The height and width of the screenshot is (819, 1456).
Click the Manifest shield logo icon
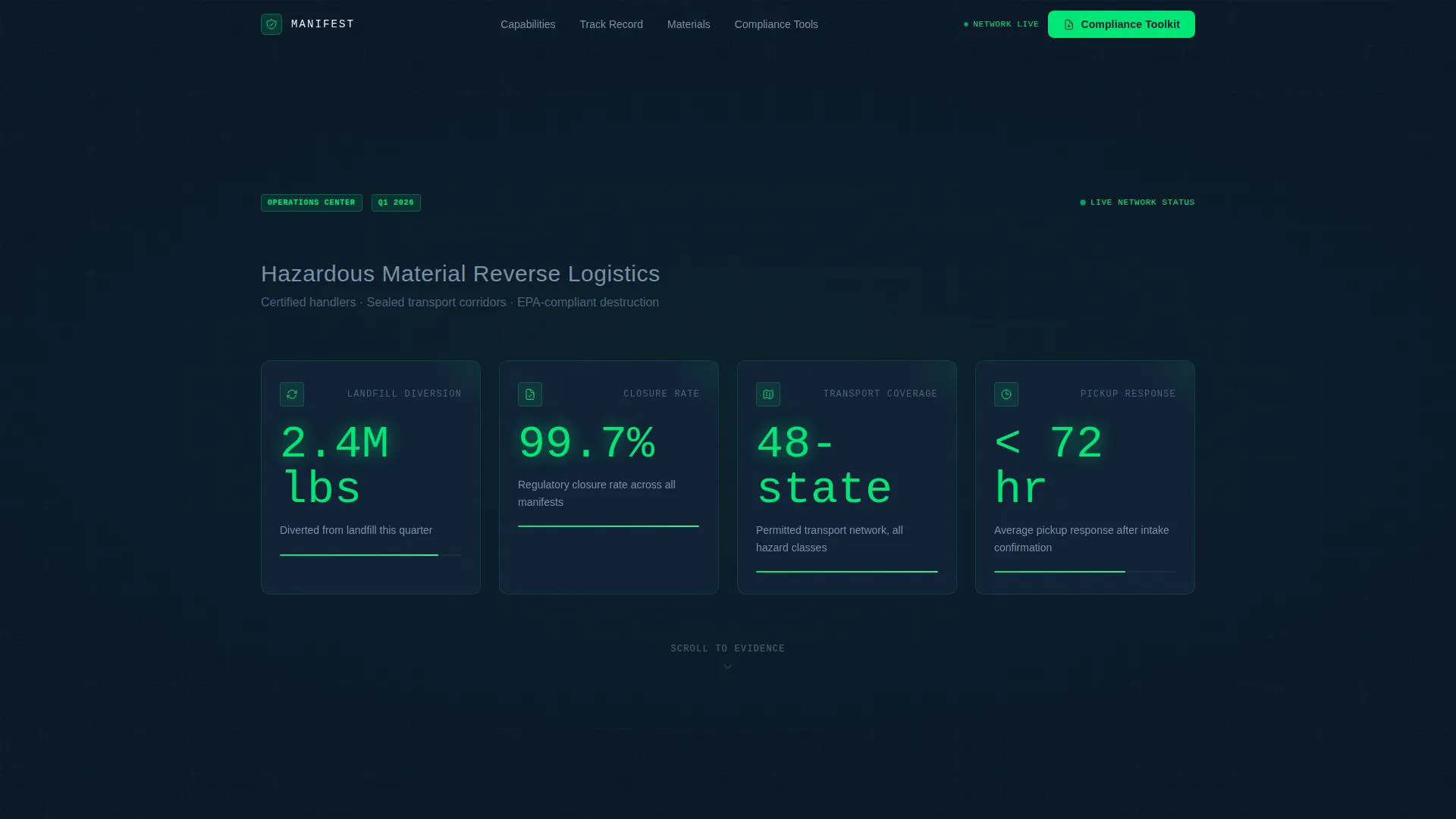(271, 24)
